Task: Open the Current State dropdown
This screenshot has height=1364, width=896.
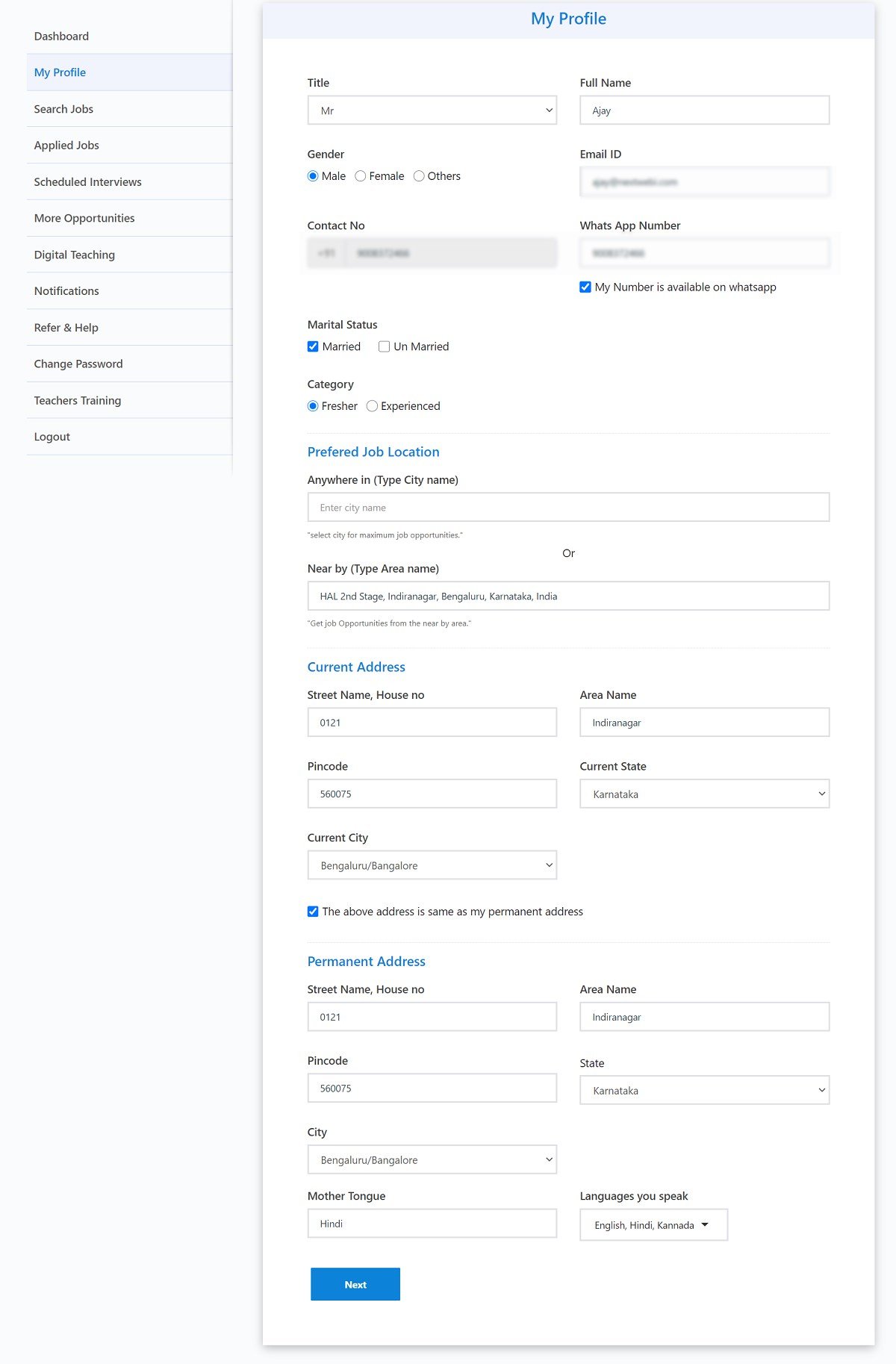Action: click(705, 794)
